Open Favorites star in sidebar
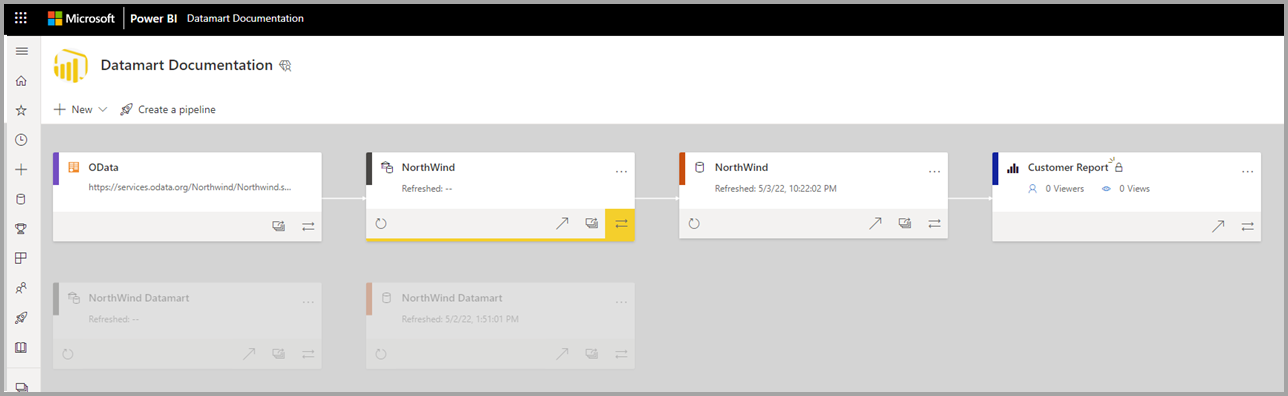Image resolution: width=1288 pixels, height=396 pixels. tap(21, 110)
